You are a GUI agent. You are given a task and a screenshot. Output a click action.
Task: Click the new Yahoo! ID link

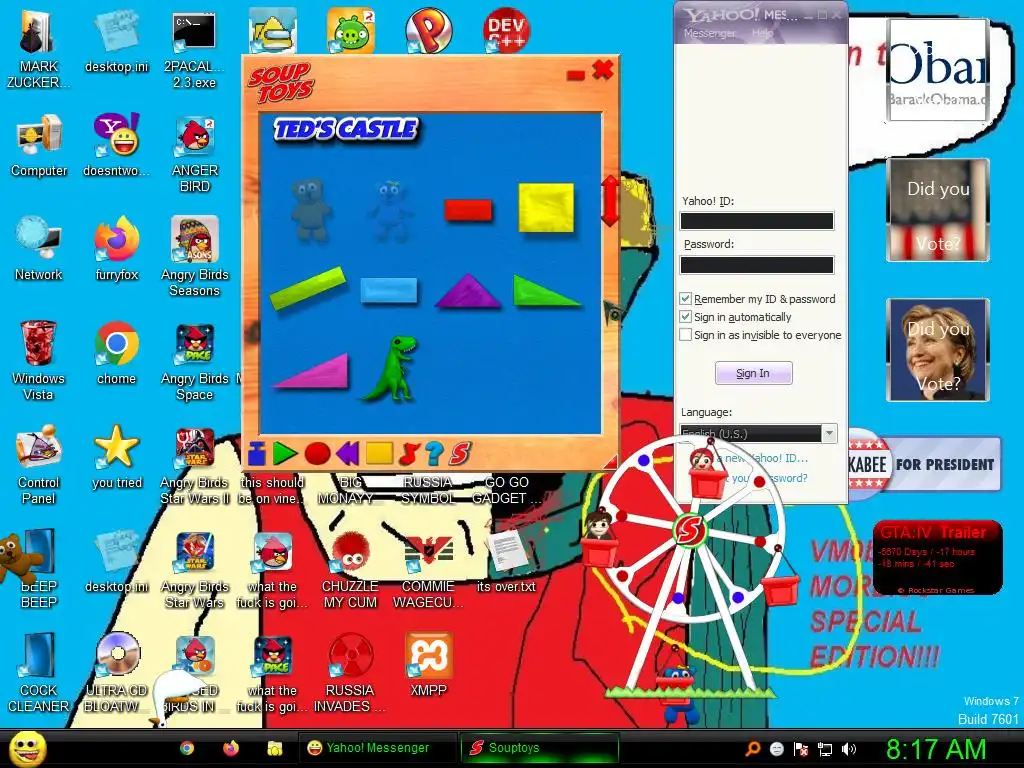coord(762,458)
